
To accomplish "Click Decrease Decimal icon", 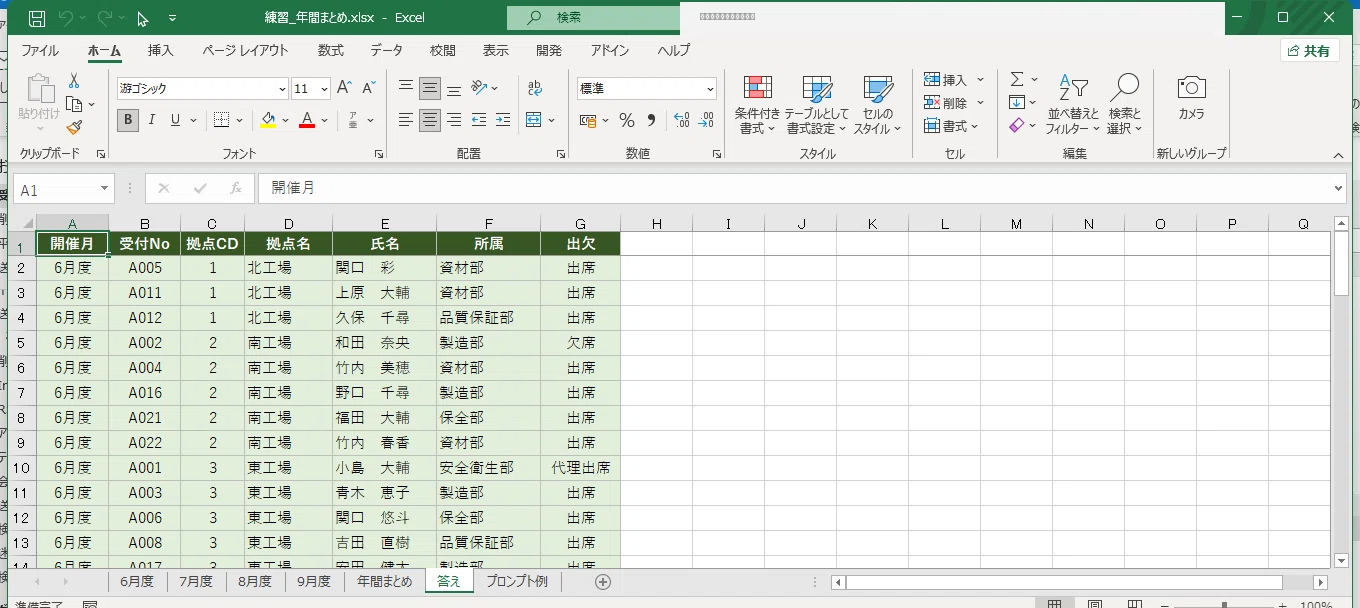I will pos(705,120).
